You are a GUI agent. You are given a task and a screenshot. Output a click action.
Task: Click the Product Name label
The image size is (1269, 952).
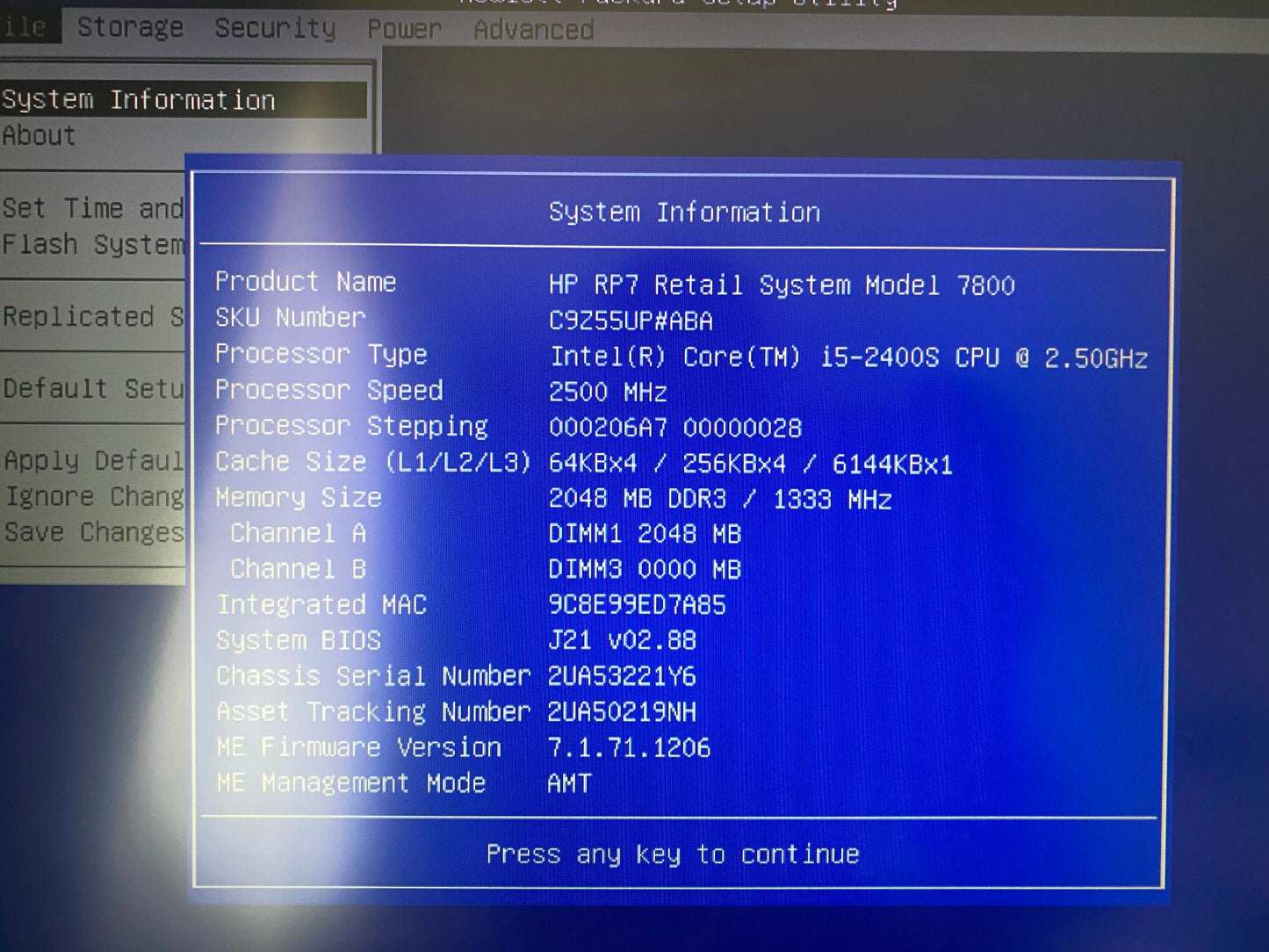tap(306, 282)
